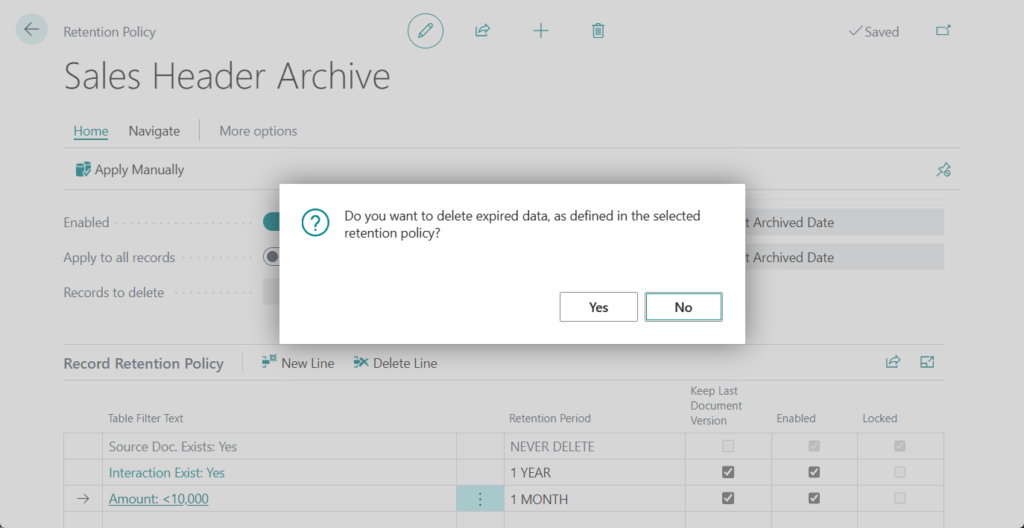Click the pin icon beside action bar
The height and width of the screenshot is (528, 1024).
point(943,170)
